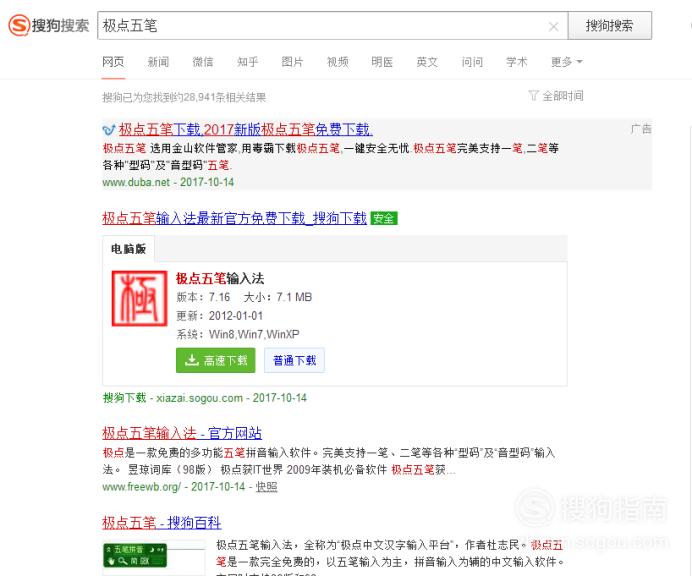Open 极点五笔输入法最新官方免费下载 link
Image resolution: width=692 pixels, height=576 pixels.
click(234, 218)
